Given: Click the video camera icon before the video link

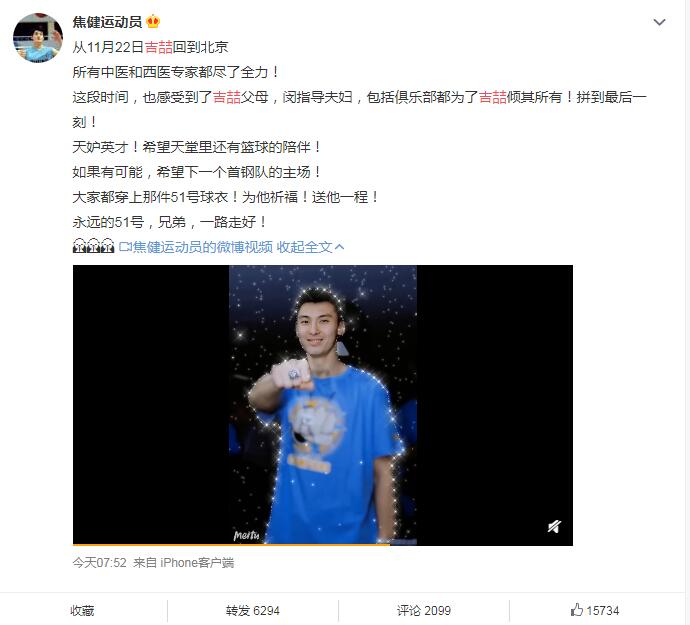Looking at the screenshot, I should 125,247.
